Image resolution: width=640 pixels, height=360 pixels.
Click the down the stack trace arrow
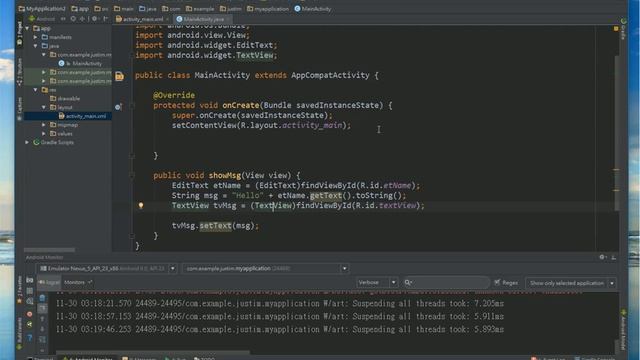tap(42, 329)
